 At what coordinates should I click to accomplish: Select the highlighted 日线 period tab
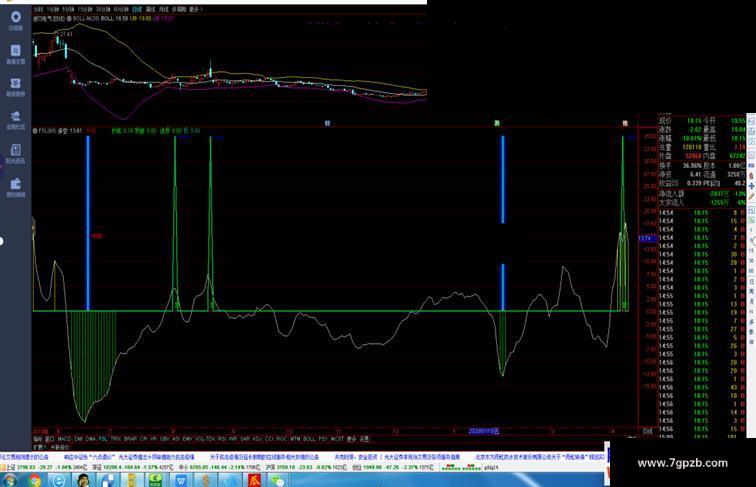[x=137, y=9]
